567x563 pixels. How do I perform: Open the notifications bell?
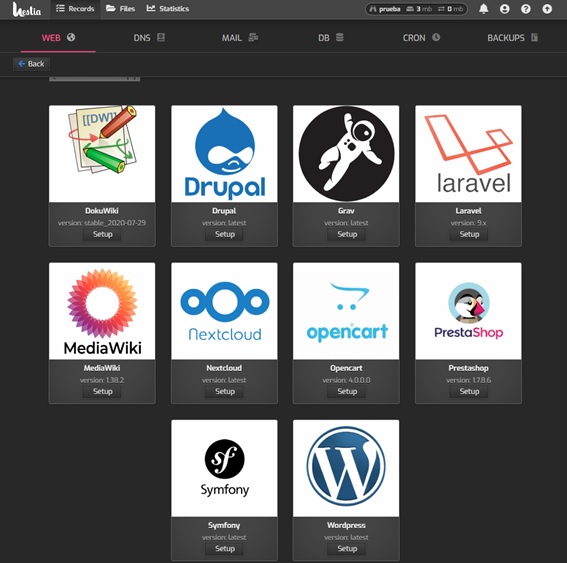point(483,9)
